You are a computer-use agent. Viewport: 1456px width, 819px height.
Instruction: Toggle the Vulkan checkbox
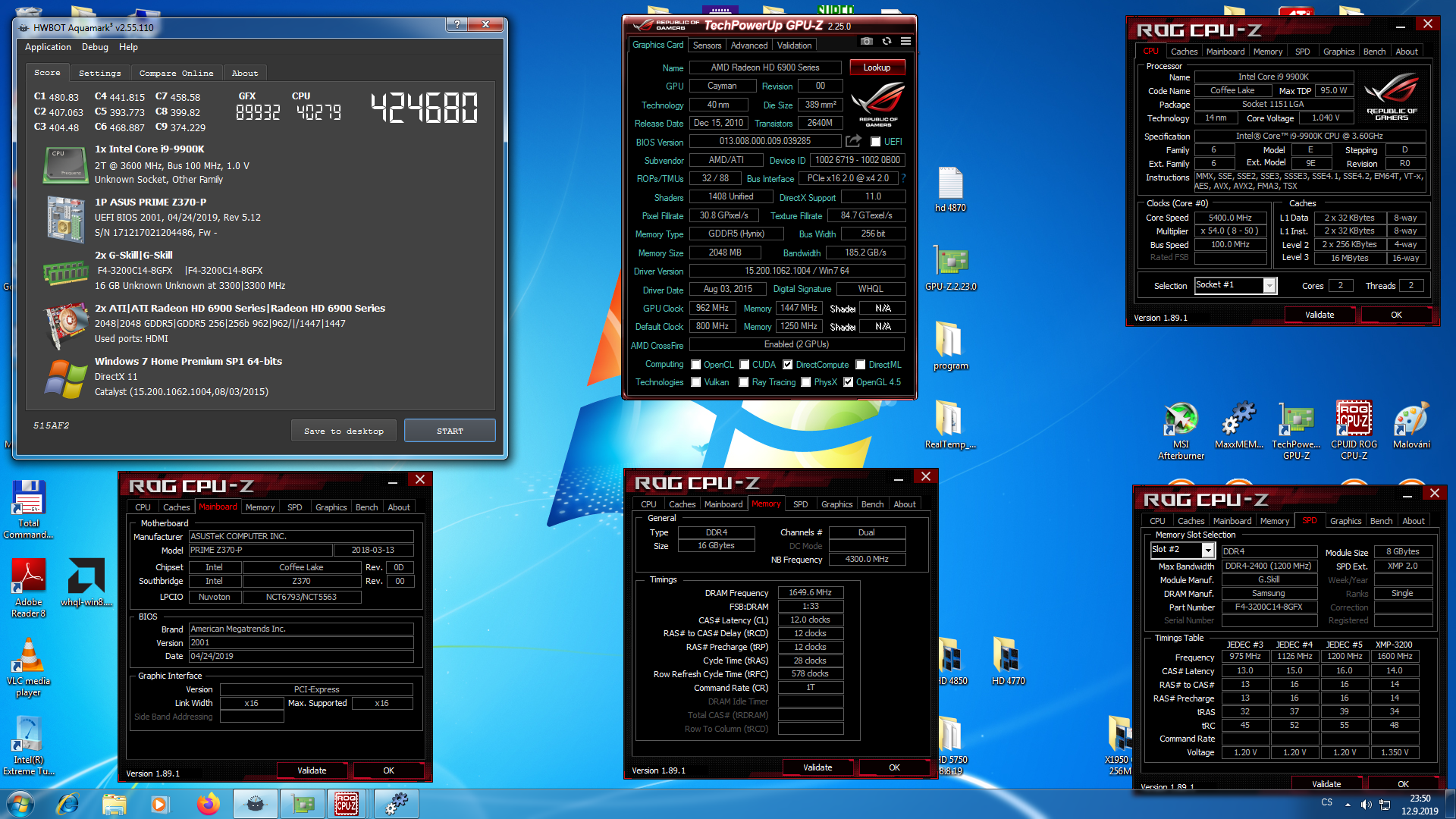point(696,382)
